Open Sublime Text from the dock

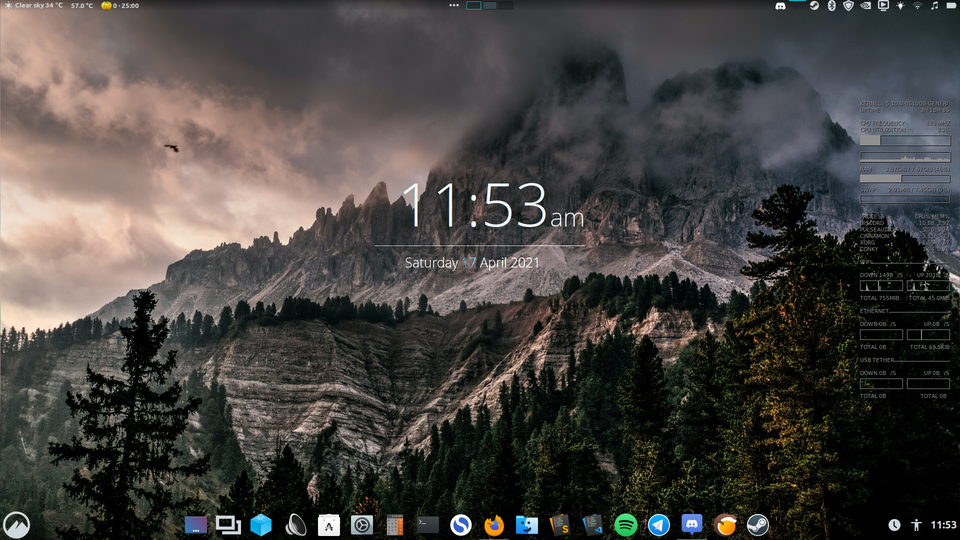pos(560,524)
